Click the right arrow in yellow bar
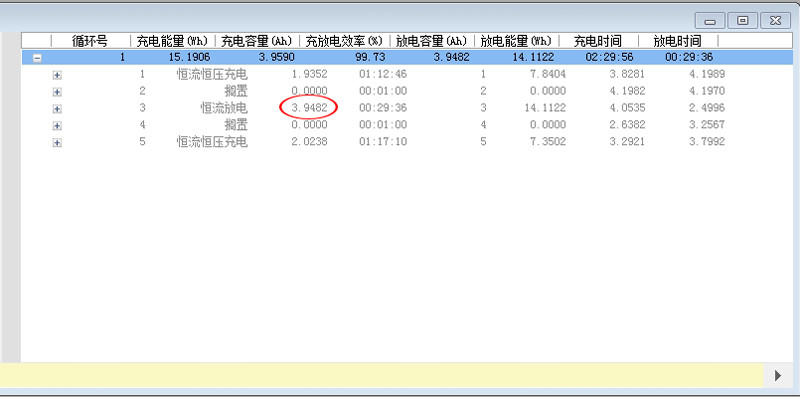 (x=778, y=376)
